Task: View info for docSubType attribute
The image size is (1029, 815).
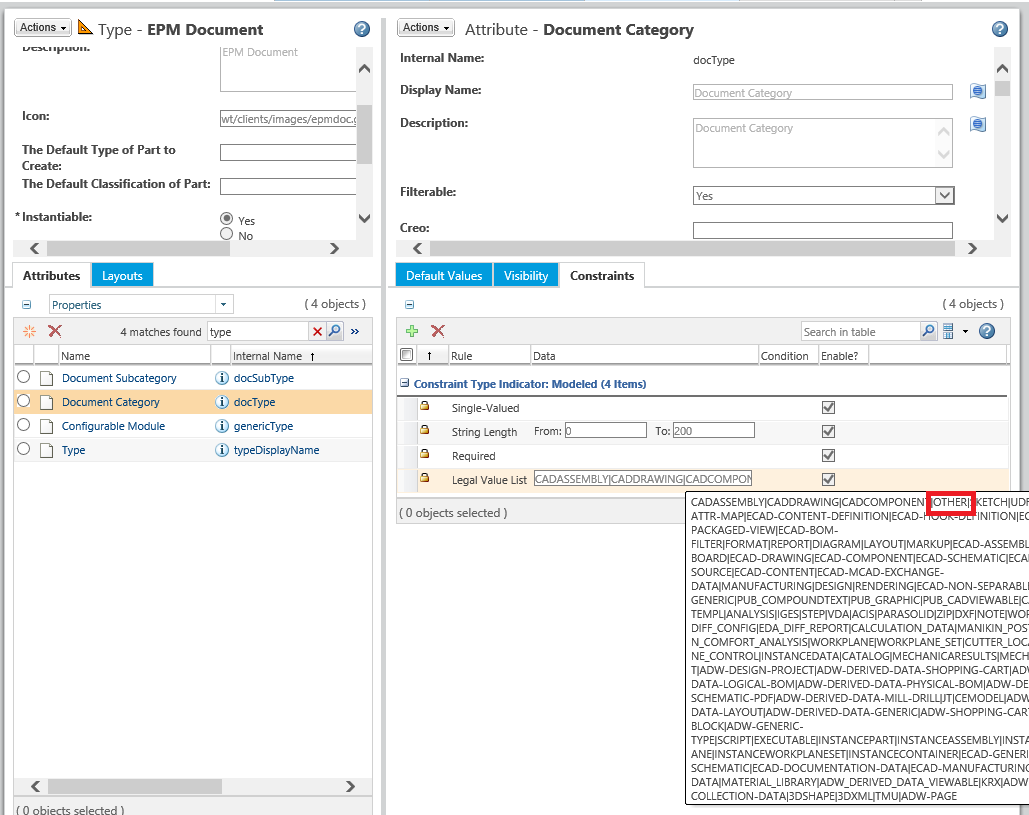Action: coord(222,378)
